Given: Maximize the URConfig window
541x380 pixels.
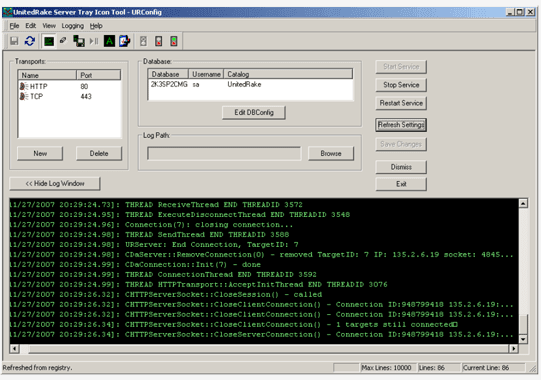Looking at the screenshot, I should 520,12.
